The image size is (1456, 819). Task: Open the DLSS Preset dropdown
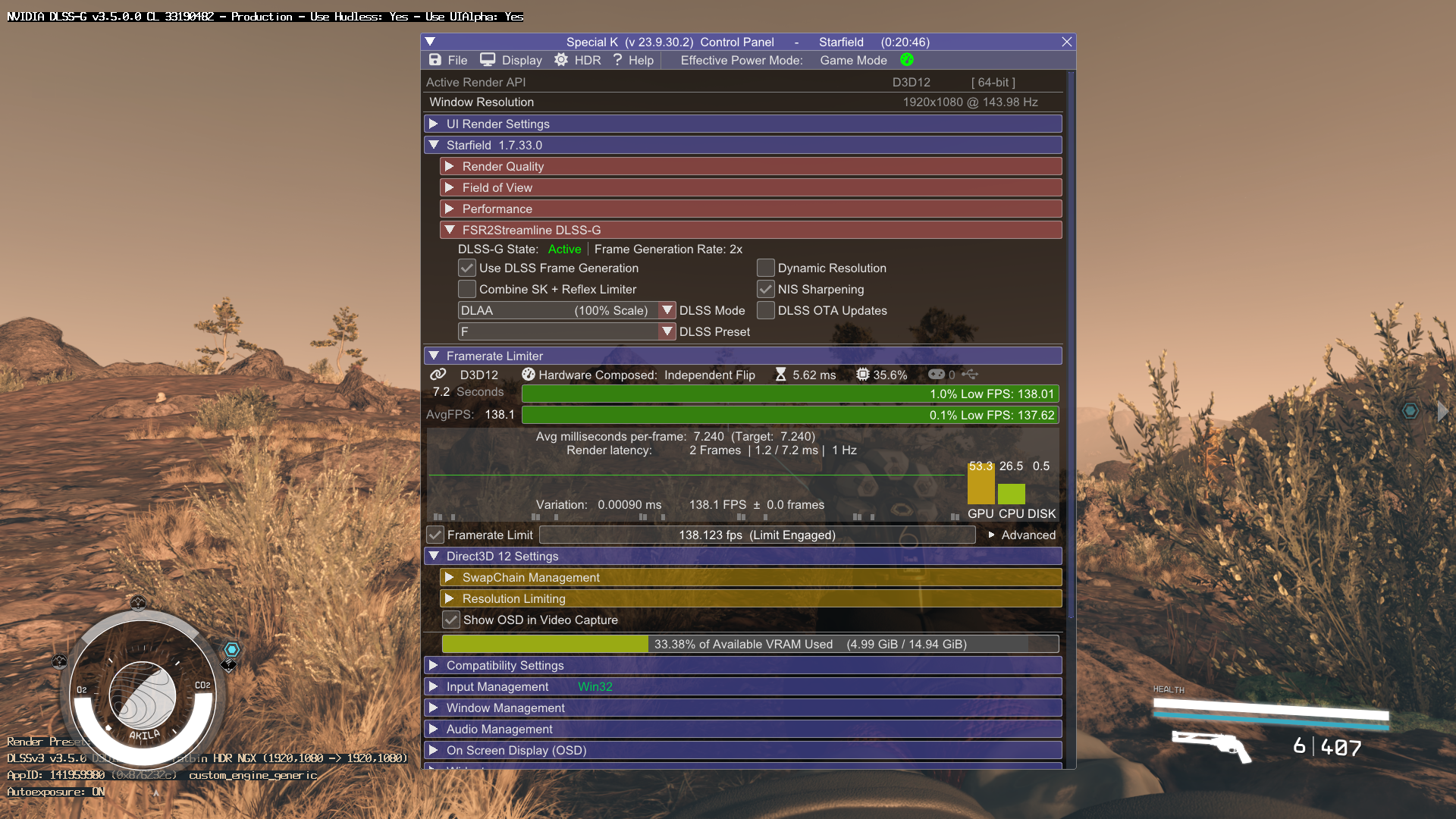click(566, 332)
